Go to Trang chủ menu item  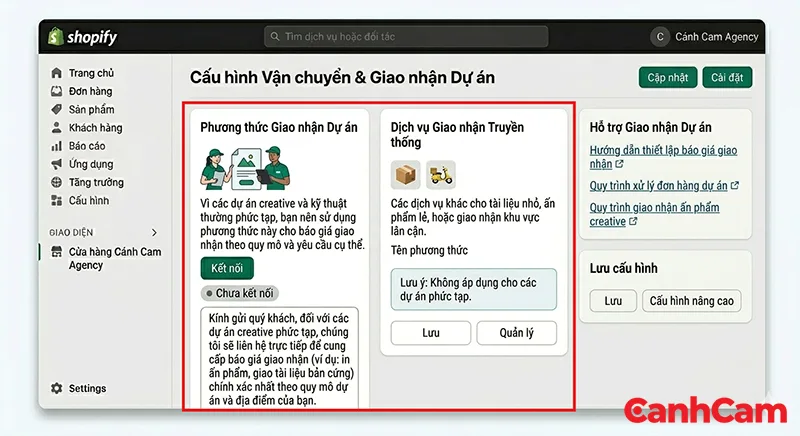[91, 73]
